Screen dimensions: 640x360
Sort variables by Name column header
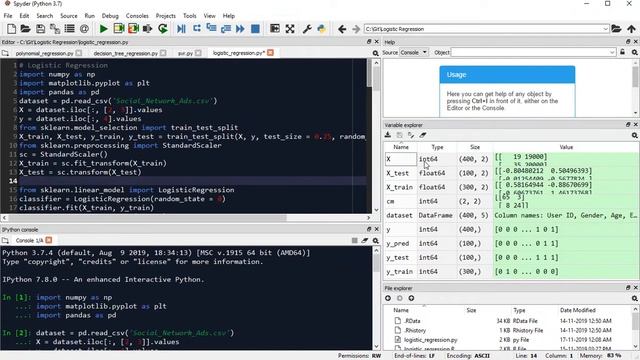click(401, 147)
